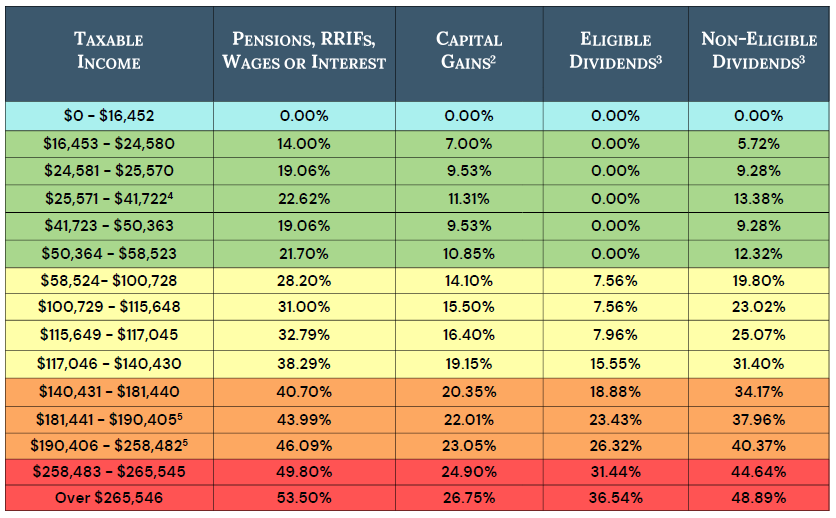Screen dimensions: 836x518
Task: Click the 26.75% capital gains cell
Action: point(469,497)
